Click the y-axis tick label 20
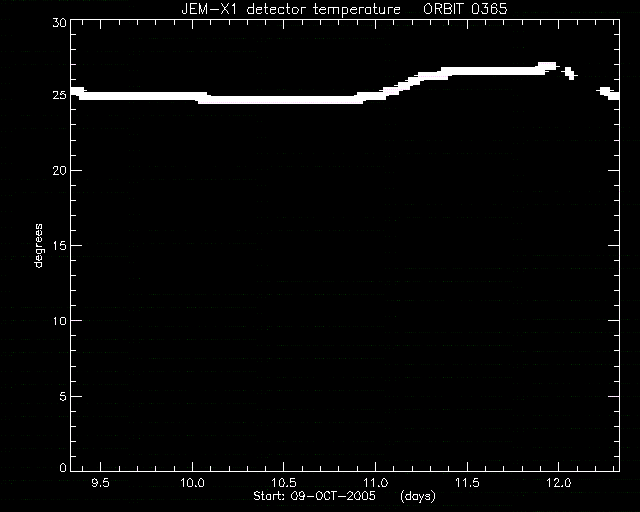 pos(59,170)
